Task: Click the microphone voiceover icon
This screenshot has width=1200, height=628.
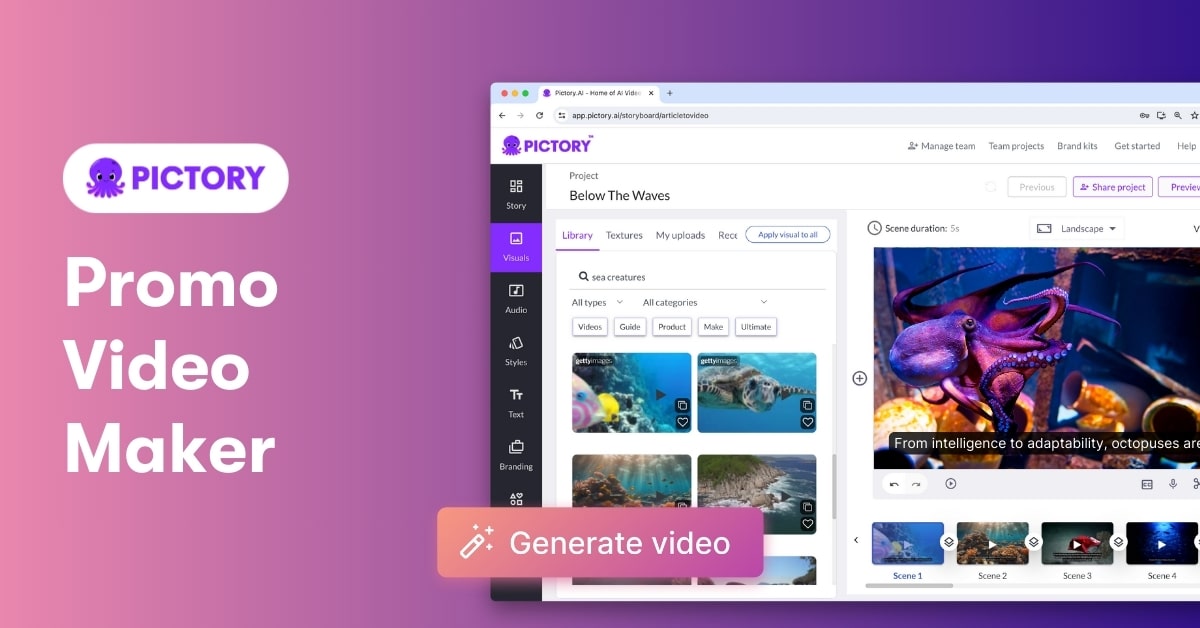Action: click(x=1172, y=484)
